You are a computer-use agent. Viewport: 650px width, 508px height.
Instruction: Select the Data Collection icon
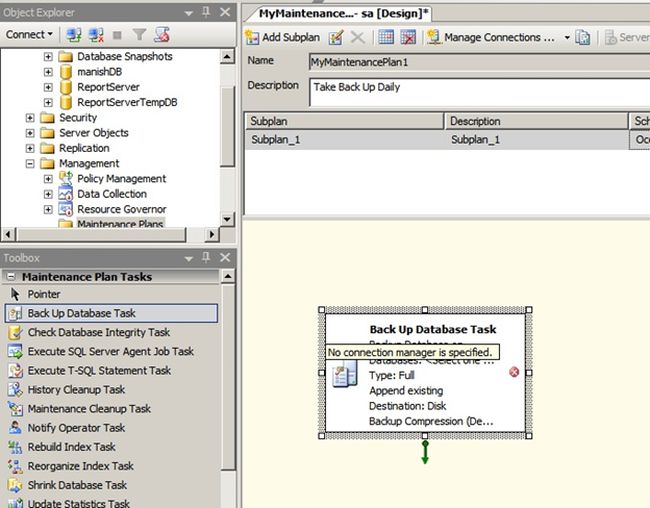pyautogui.click(x=65, y=194)
